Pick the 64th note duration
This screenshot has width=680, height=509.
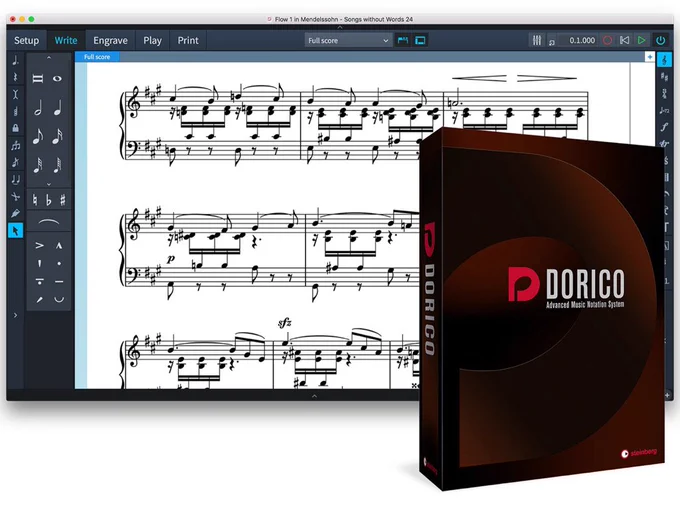tap(58, 165)
